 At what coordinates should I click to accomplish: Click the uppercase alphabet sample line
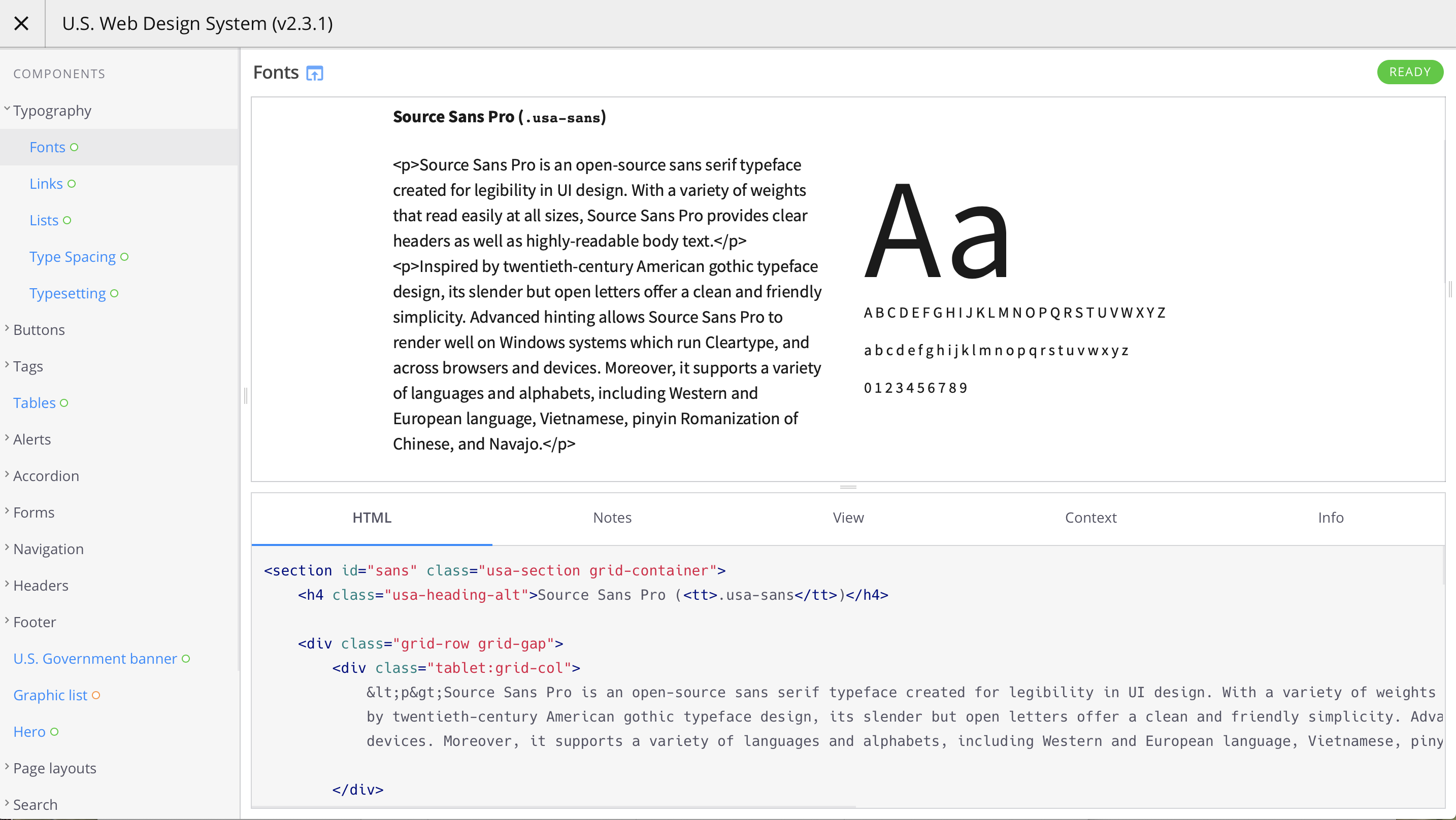point(1014,313)
